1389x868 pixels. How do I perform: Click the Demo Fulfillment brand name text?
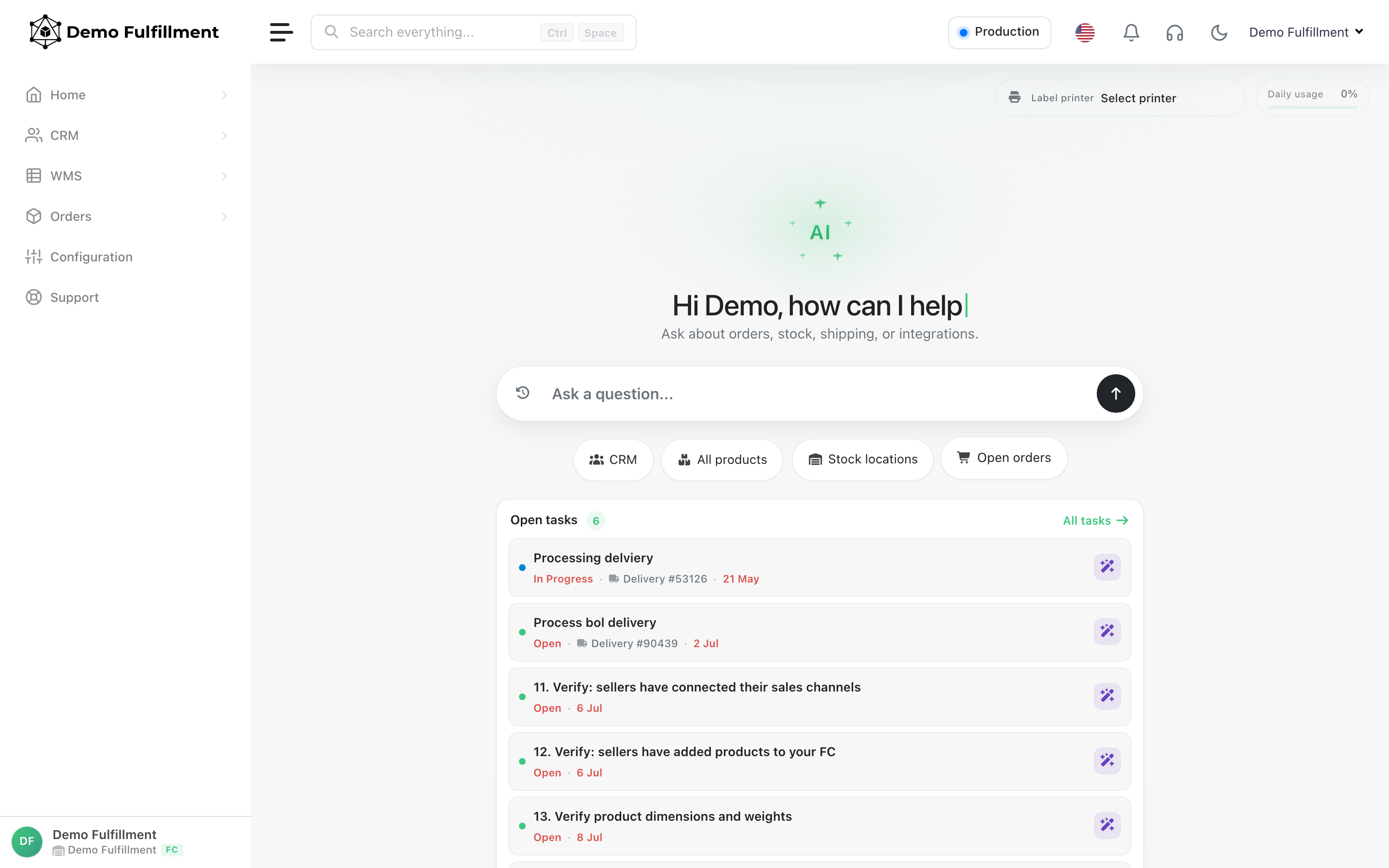142,32
